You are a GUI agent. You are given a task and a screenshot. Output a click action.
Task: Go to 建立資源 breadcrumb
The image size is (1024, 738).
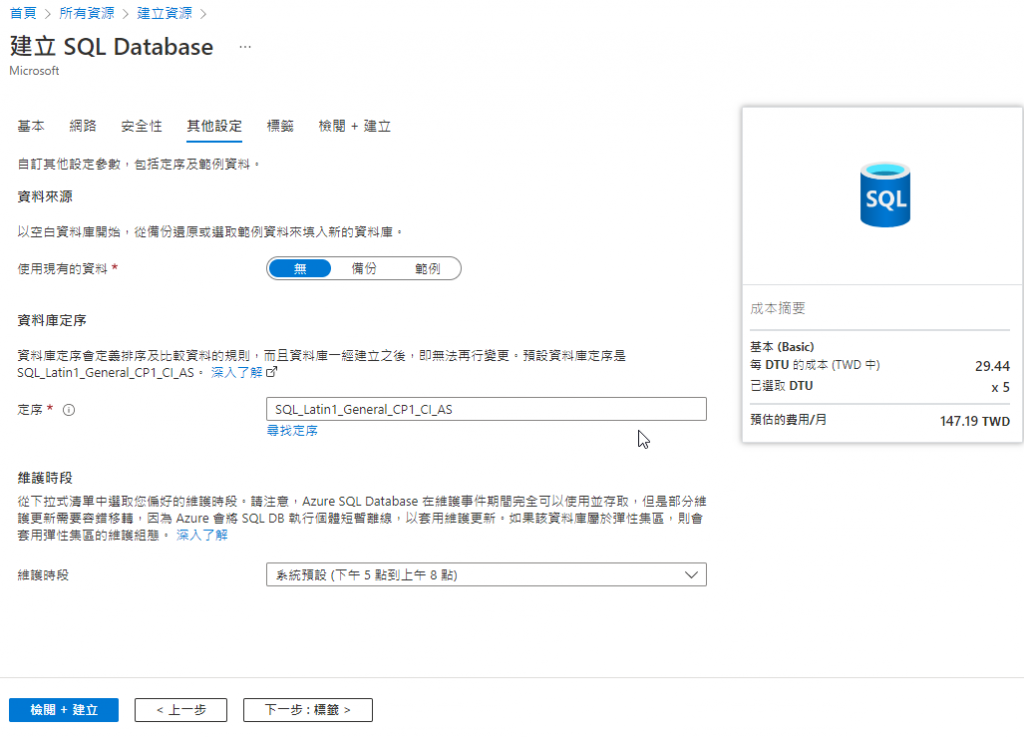coord(165,13)
